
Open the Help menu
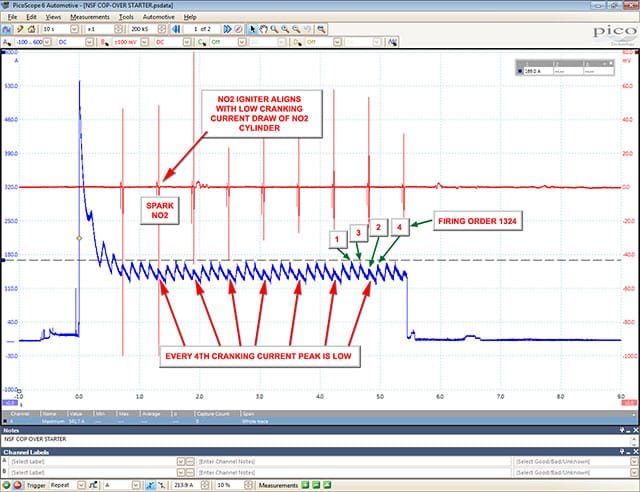(x=190, y=17)
